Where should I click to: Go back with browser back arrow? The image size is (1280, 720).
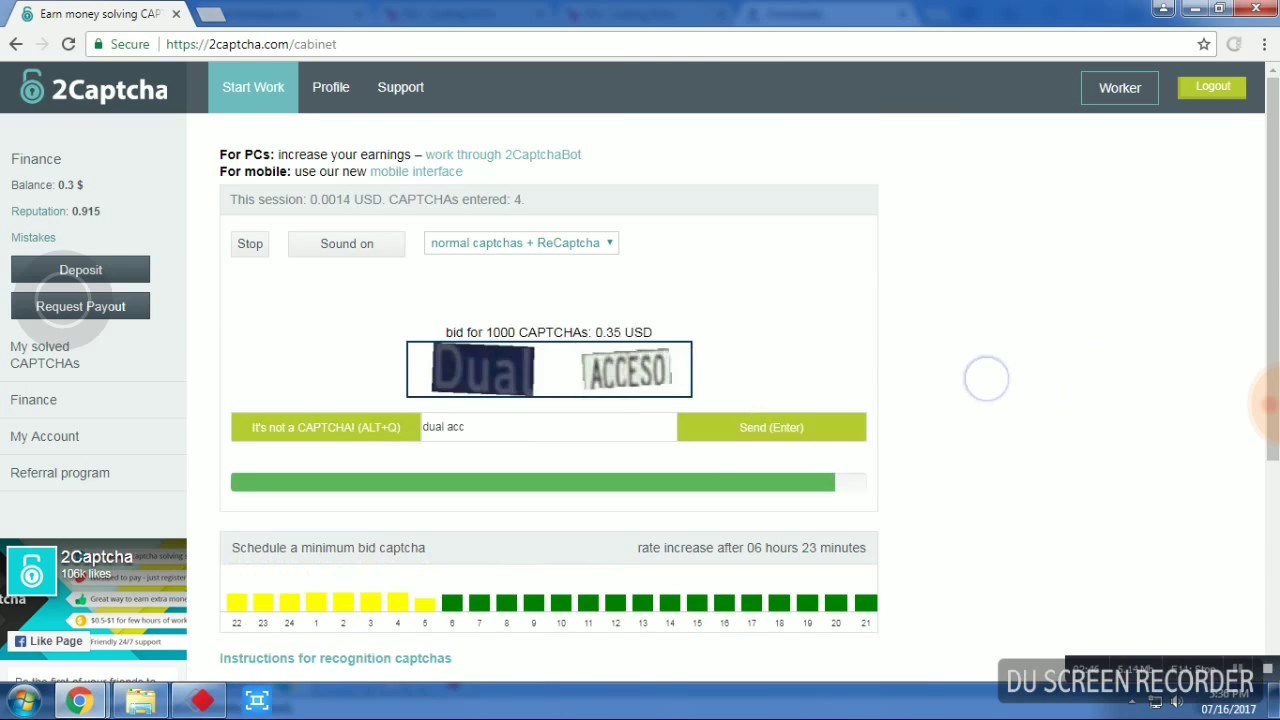[16, 44]
